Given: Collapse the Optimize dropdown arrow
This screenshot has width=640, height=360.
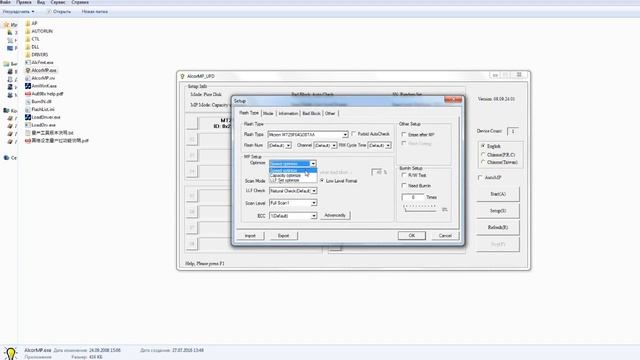Looking at the screenshot, I should click(x=313, y=164).
